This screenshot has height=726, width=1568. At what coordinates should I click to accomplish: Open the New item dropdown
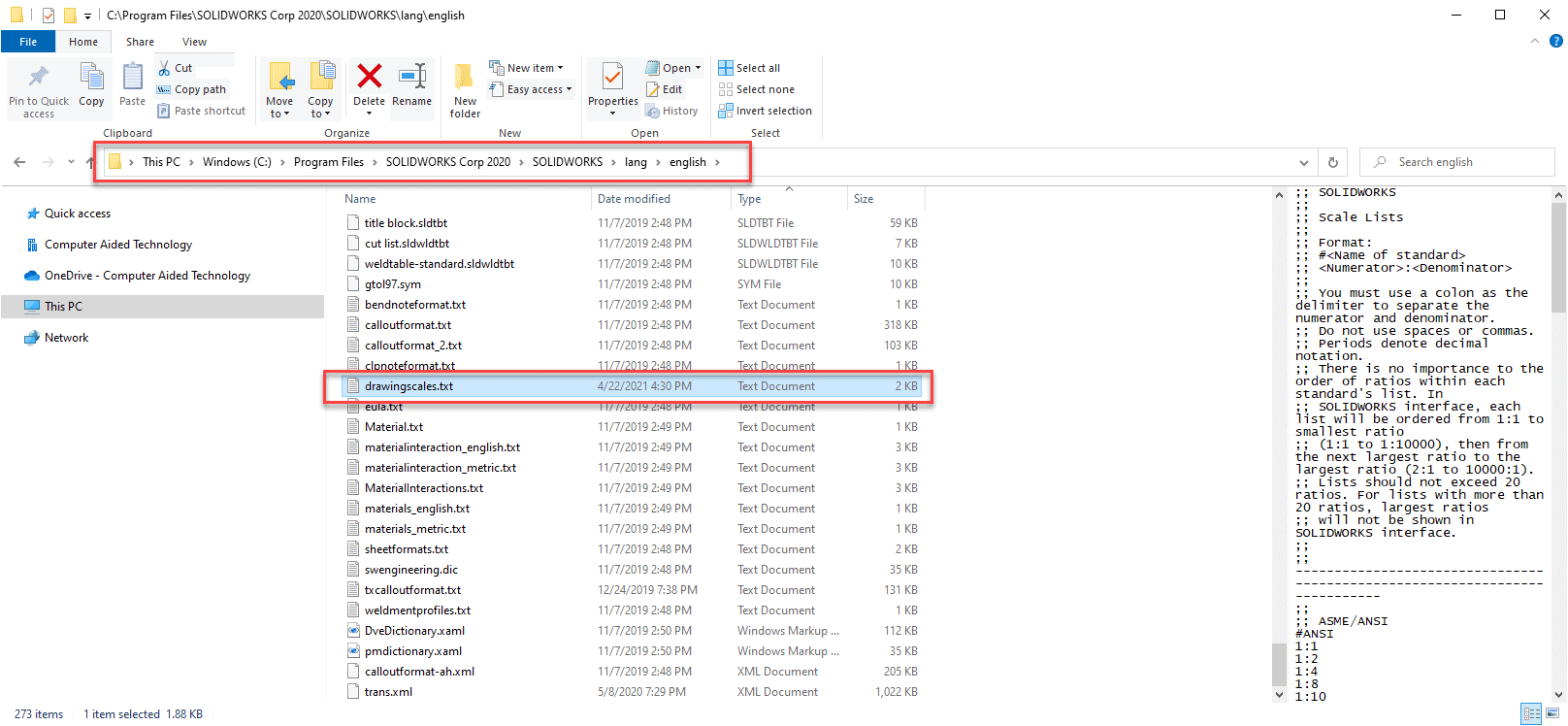click(526, 68)
